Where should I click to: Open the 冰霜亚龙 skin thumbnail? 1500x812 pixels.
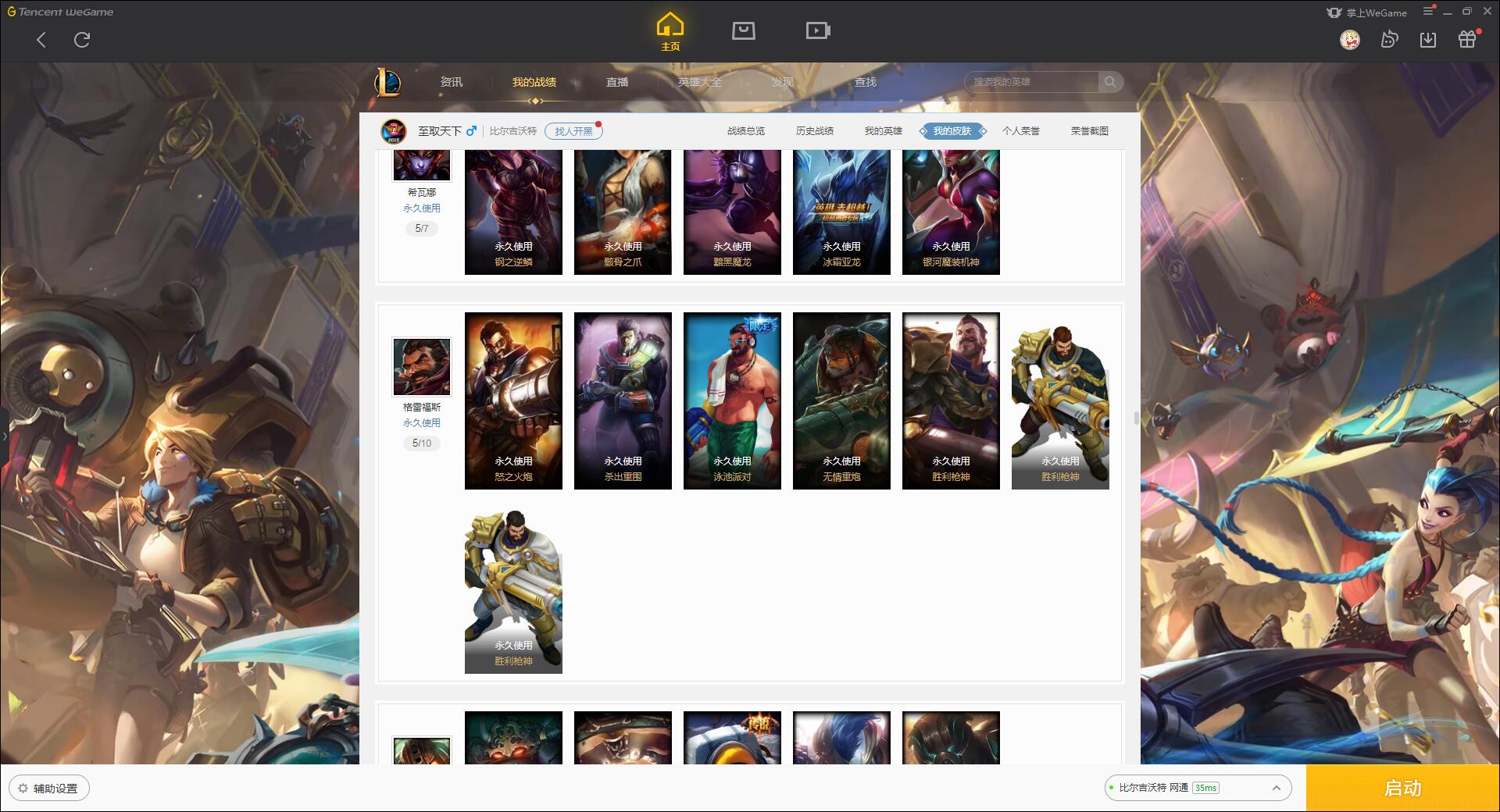tap(841, 212)
